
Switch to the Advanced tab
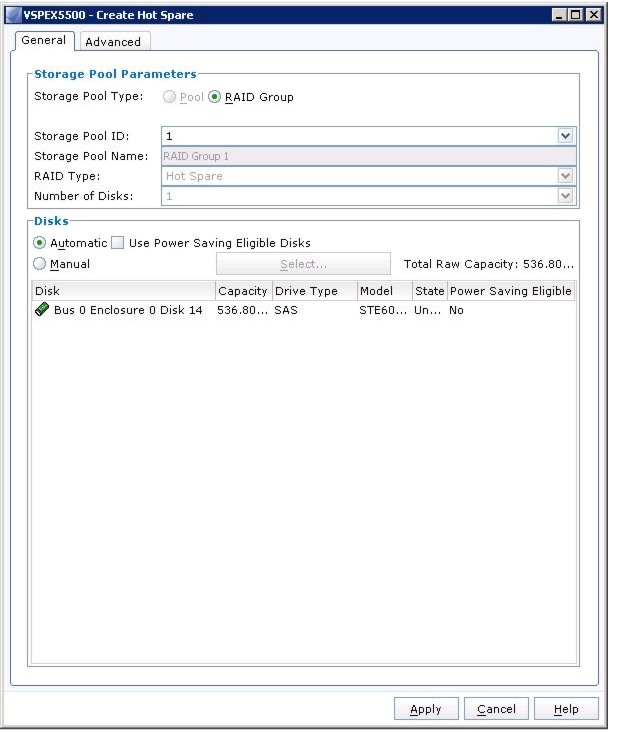coord(113,42)
